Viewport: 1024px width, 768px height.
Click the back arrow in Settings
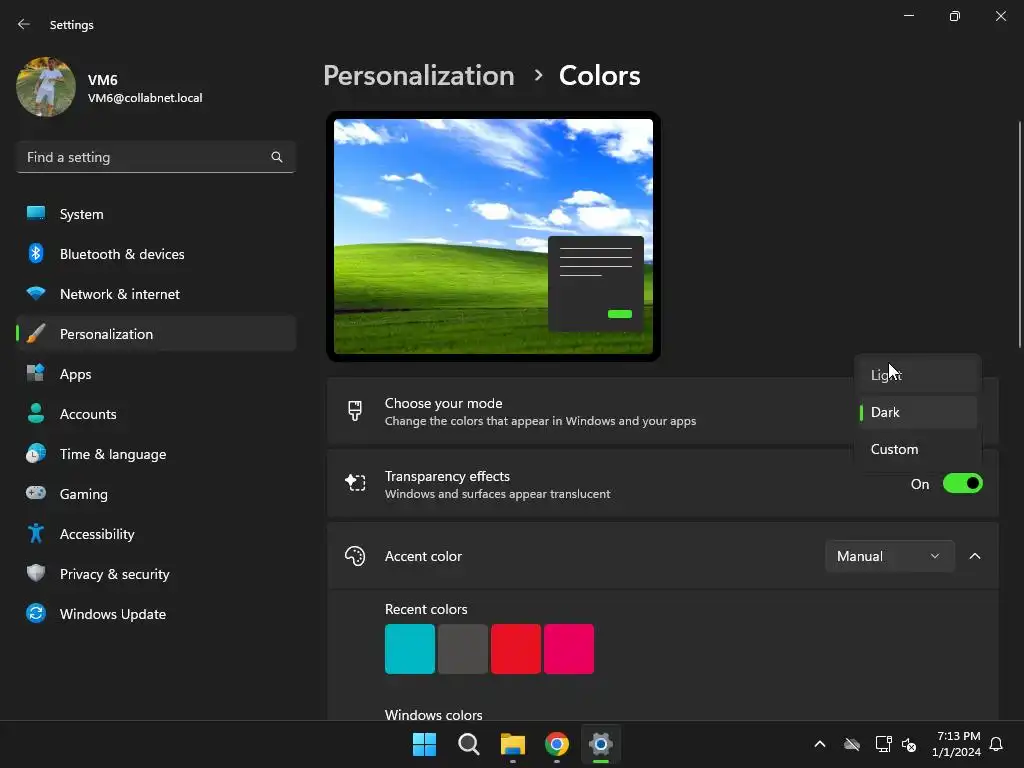pos(24,24)
